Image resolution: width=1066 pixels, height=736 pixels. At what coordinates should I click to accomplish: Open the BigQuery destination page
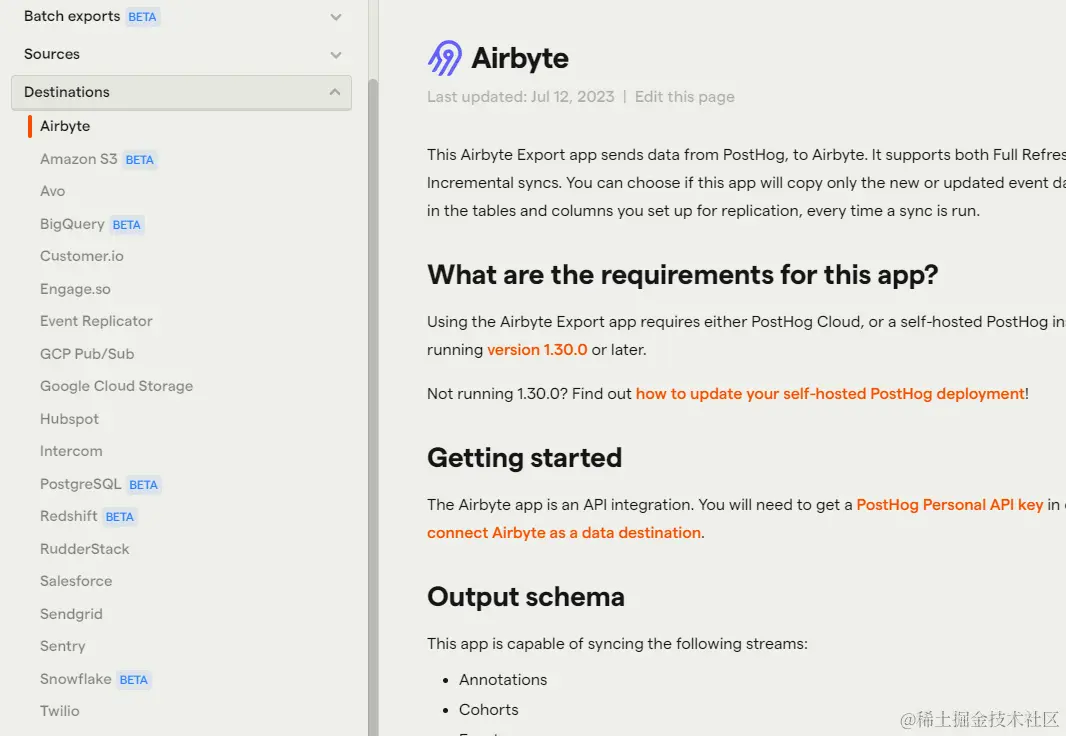click(x=72, y=224)
